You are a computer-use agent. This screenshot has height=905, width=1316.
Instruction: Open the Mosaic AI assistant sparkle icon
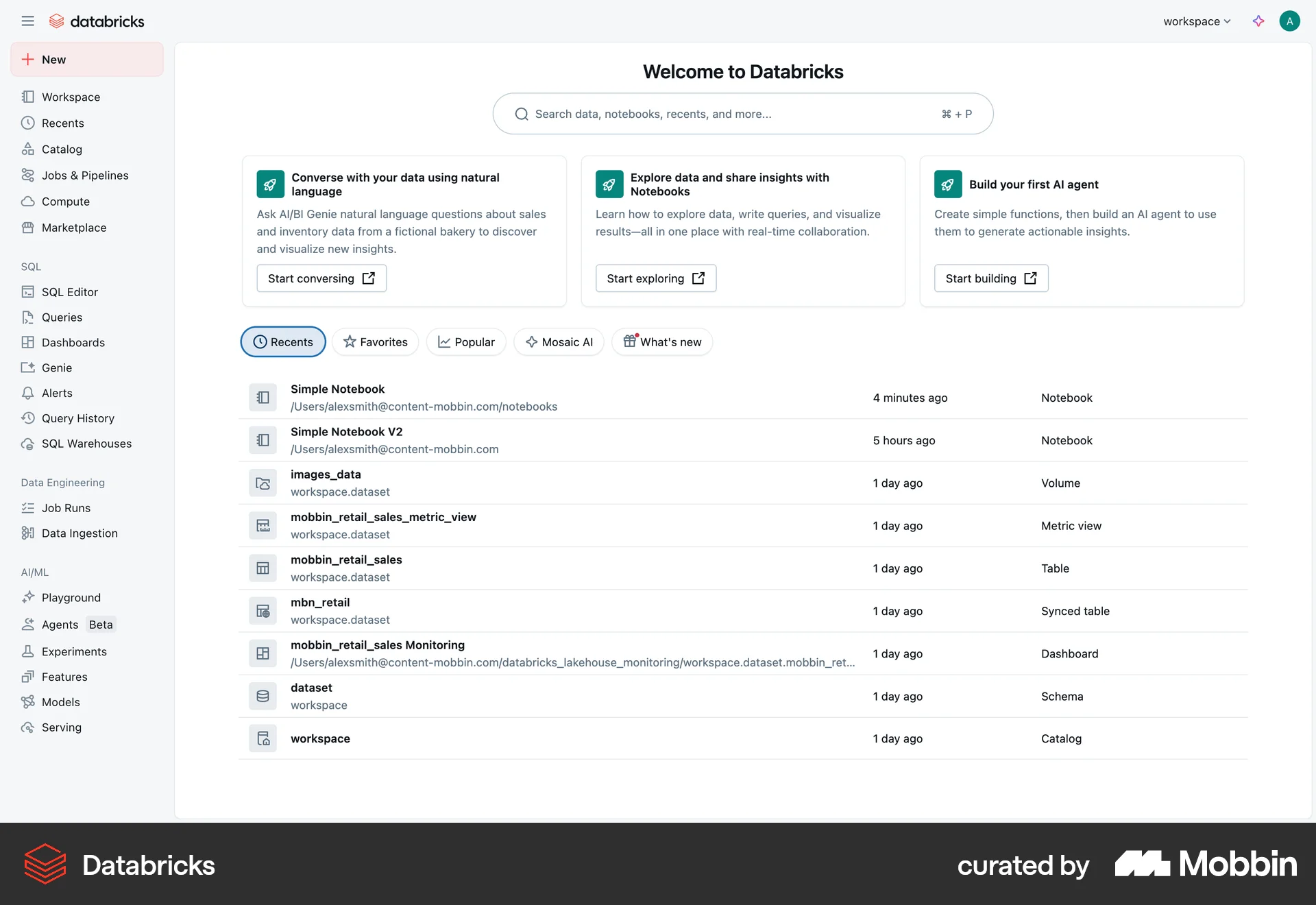point(1259,21)
